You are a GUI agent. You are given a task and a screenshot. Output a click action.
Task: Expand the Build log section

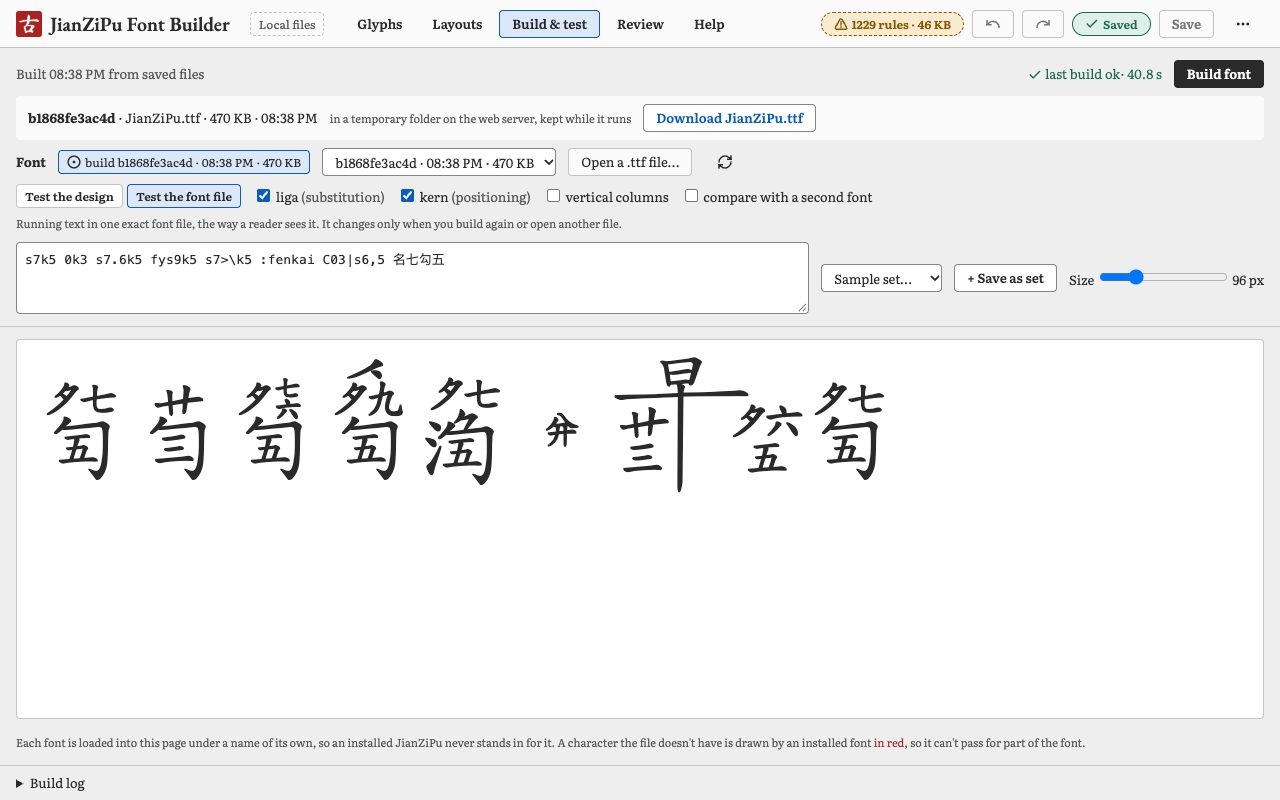[50, 783]
